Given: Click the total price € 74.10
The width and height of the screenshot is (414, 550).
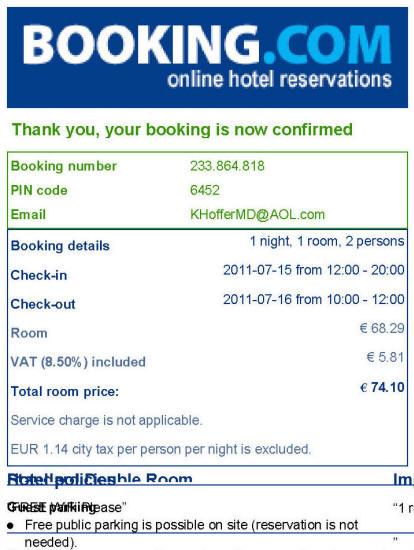Looking at the screenshot, I should [x=382, y=387].
